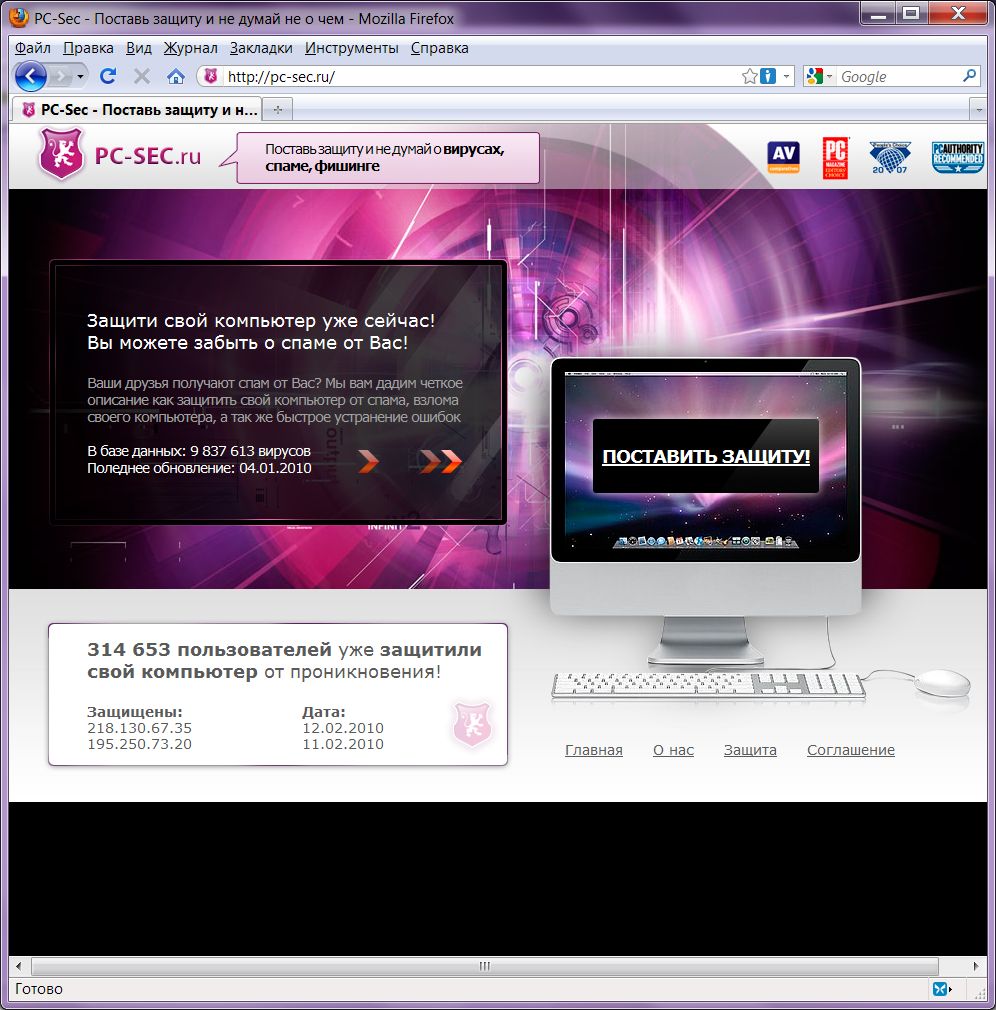Click IP address 218.130.67.35

point(139,728)
